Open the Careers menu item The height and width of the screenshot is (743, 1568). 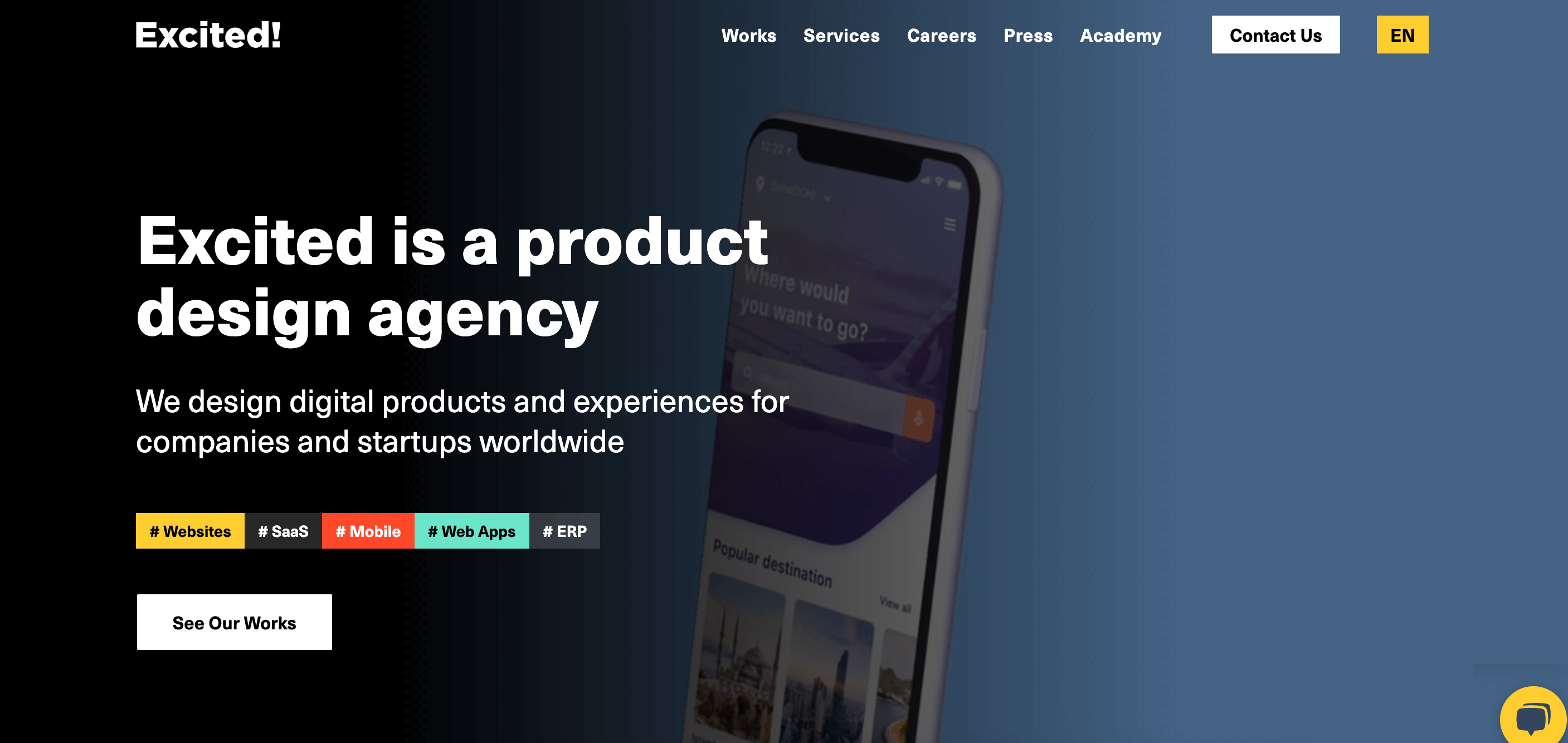[940, 35]
